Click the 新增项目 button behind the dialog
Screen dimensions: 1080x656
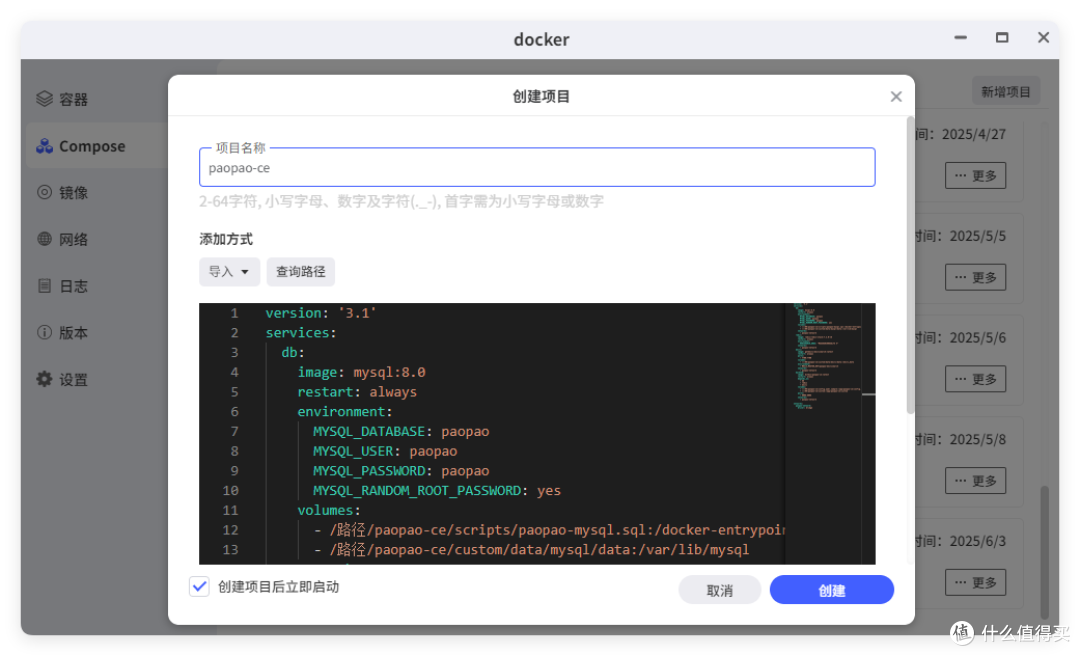[1006, 92]
